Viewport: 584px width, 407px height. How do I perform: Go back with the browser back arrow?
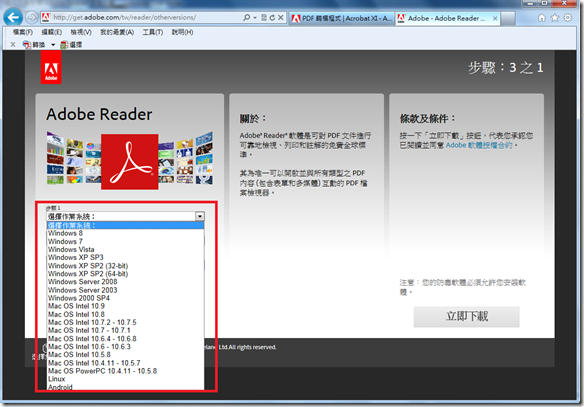click(13, 18)
